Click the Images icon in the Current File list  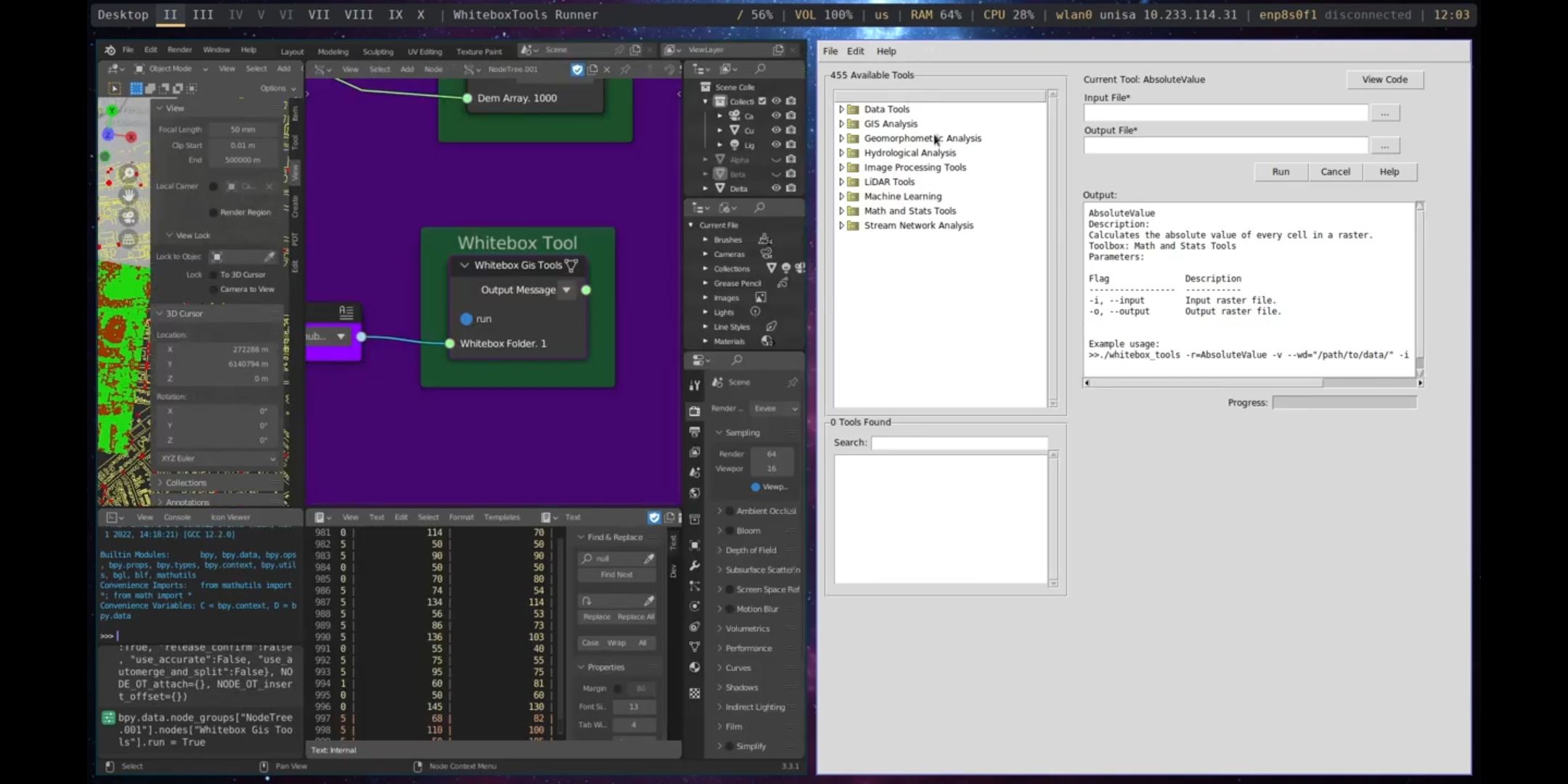(x=760, y=298)
